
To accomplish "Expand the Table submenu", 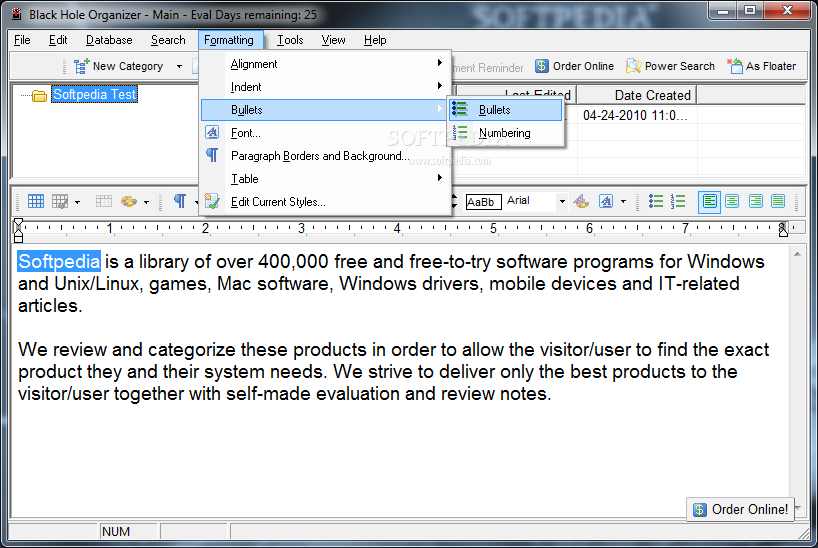I will (326, 178).
